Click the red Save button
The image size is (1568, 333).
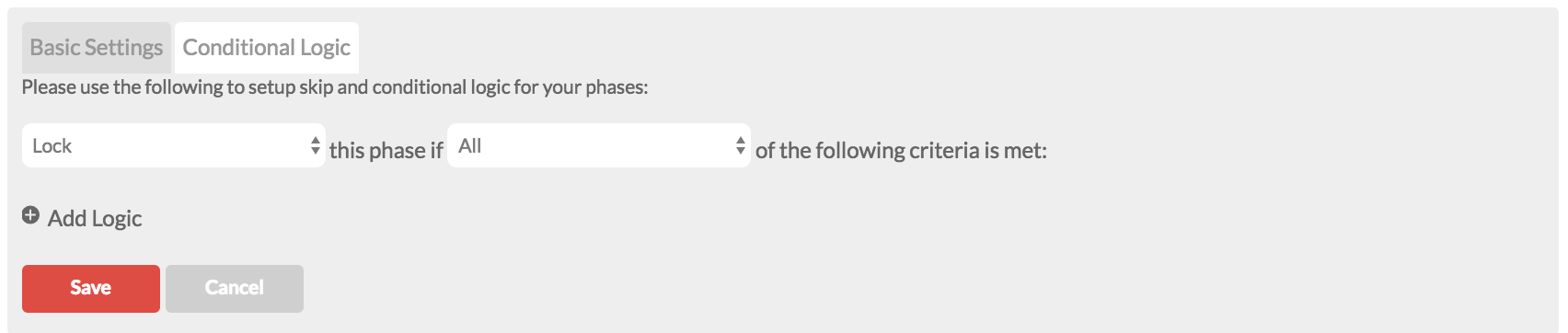click(x=91, y=289)
